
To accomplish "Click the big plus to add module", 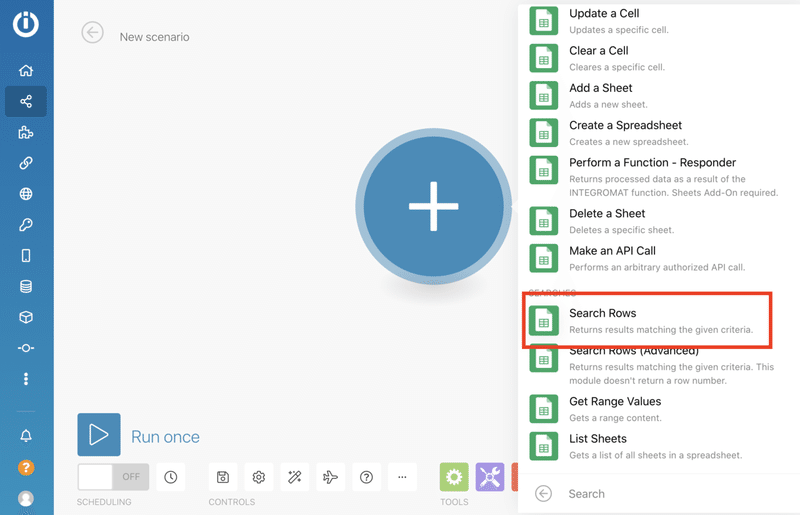I will [x=433, y=206].
